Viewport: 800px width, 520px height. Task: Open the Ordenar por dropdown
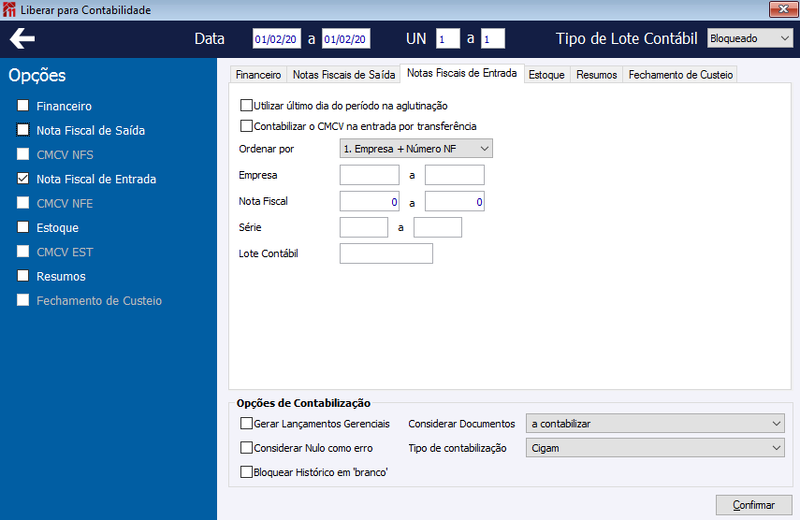[x=416, y=148]
